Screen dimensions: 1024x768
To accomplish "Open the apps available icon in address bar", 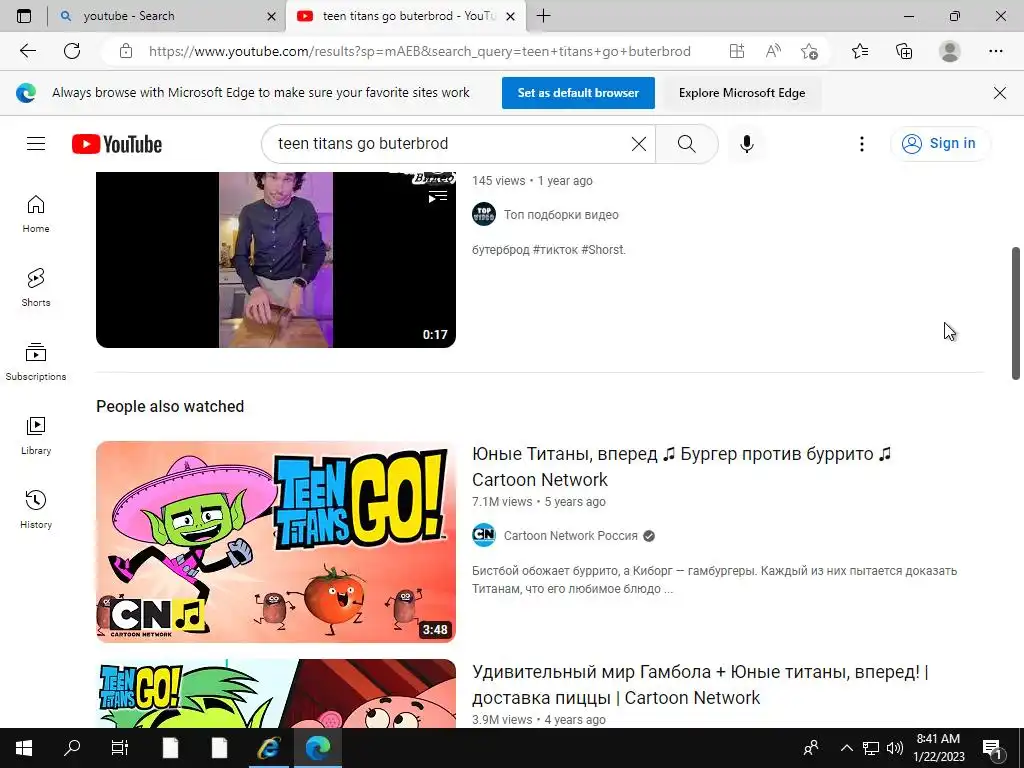I will tap(737, 51).
